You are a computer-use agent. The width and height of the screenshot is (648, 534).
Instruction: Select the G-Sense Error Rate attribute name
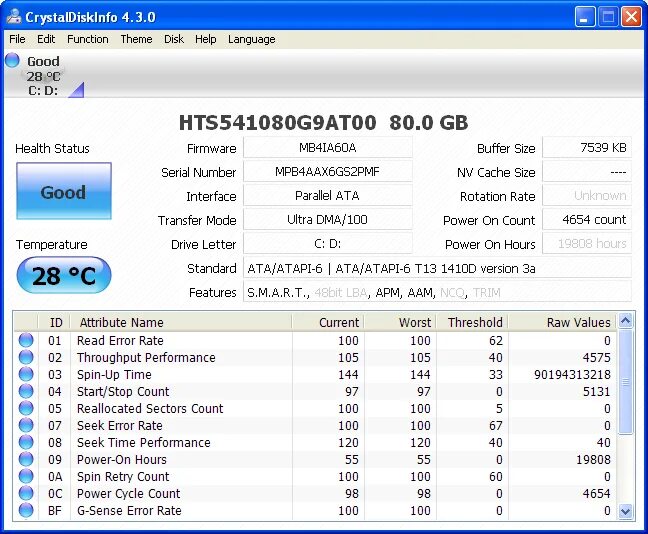pos(129,510)
